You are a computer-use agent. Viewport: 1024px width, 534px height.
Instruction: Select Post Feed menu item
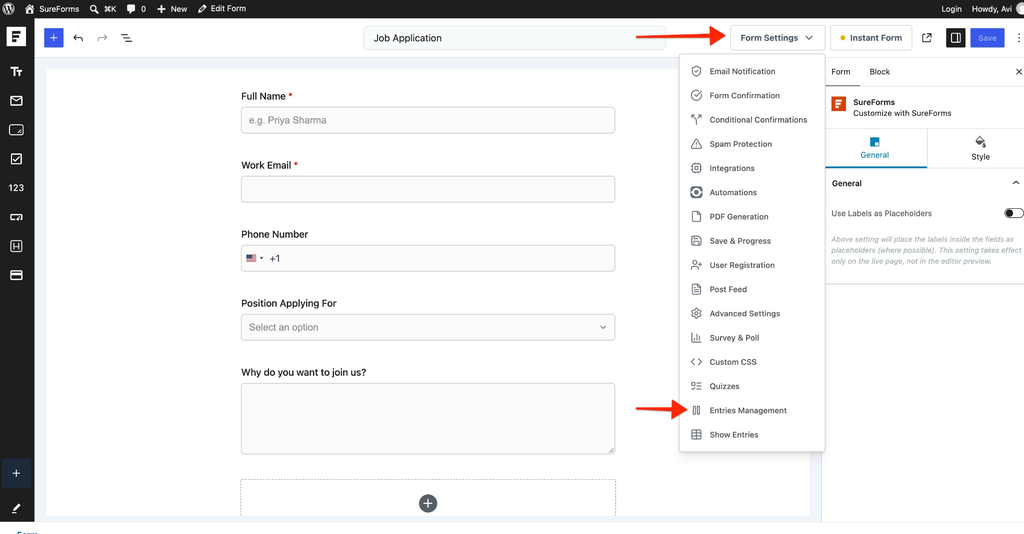pos(752,289)
